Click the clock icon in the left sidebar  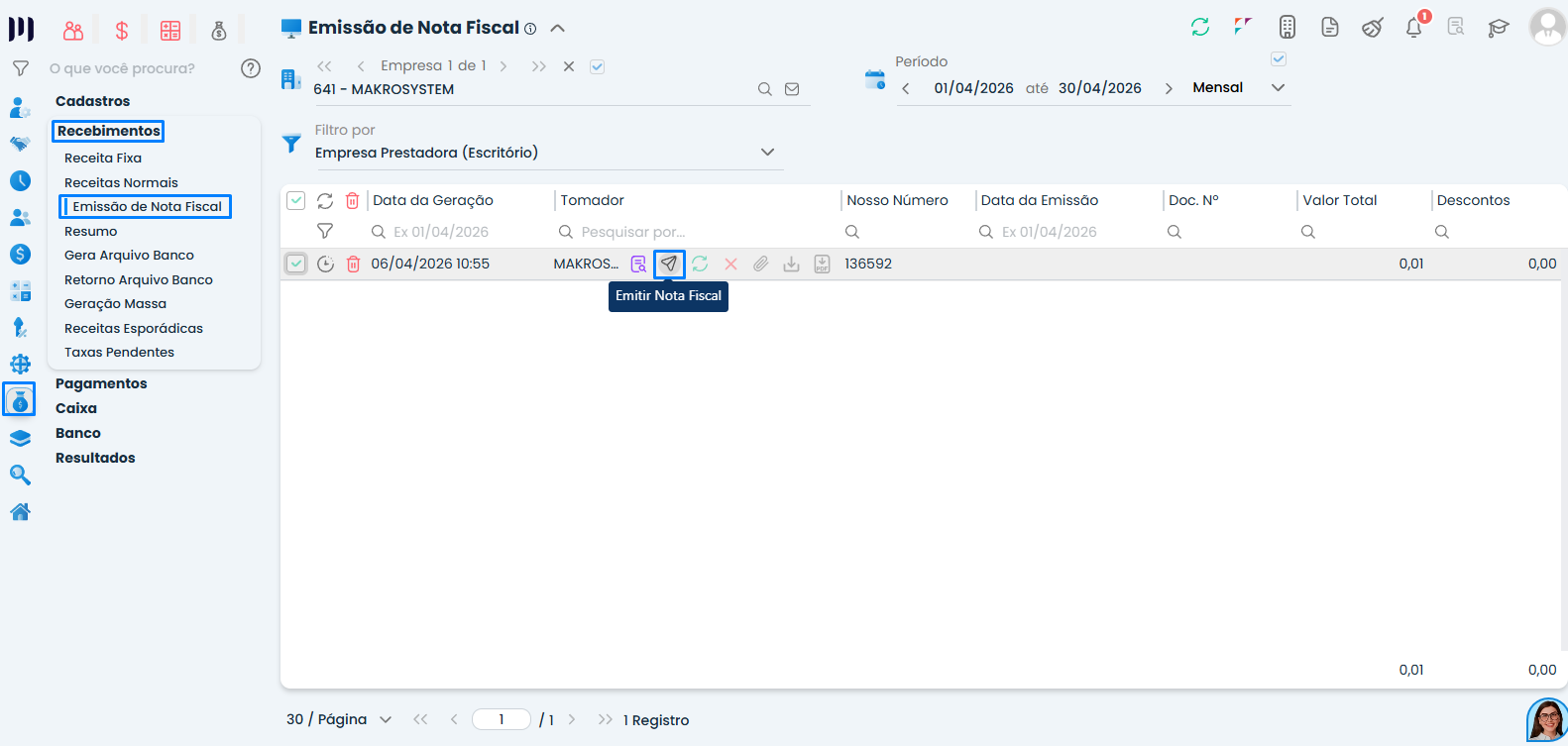(20, 180)
